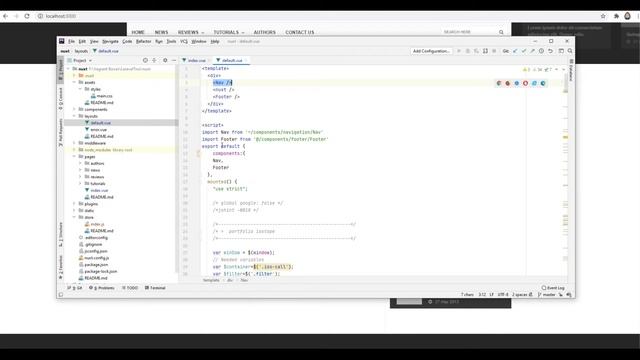Viewport: 640px width, 360px height.
Task: Open the VCS menu
Action: (x=184, y=42)
